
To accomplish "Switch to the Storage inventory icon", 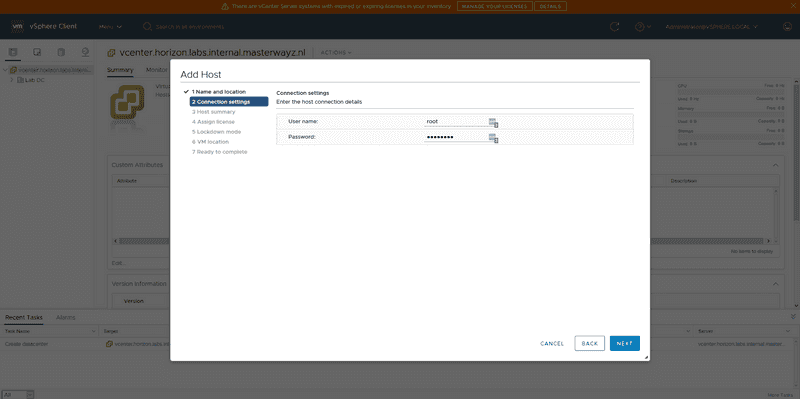I will click(x=61, y=53).
